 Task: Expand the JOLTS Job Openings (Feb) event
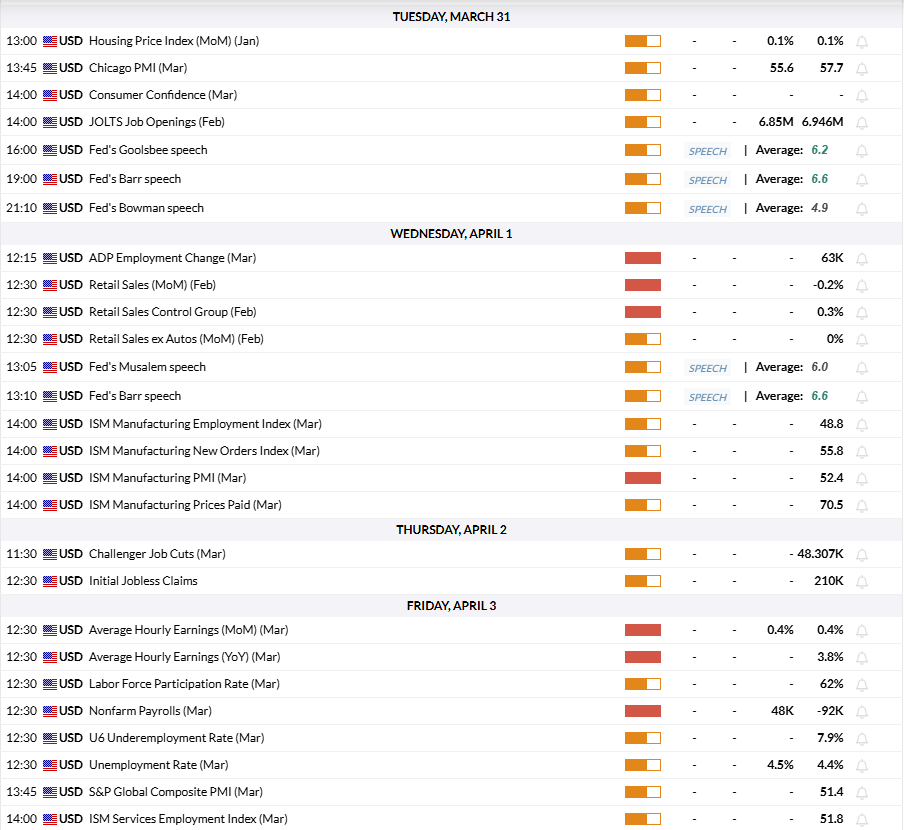pos(156,122)
